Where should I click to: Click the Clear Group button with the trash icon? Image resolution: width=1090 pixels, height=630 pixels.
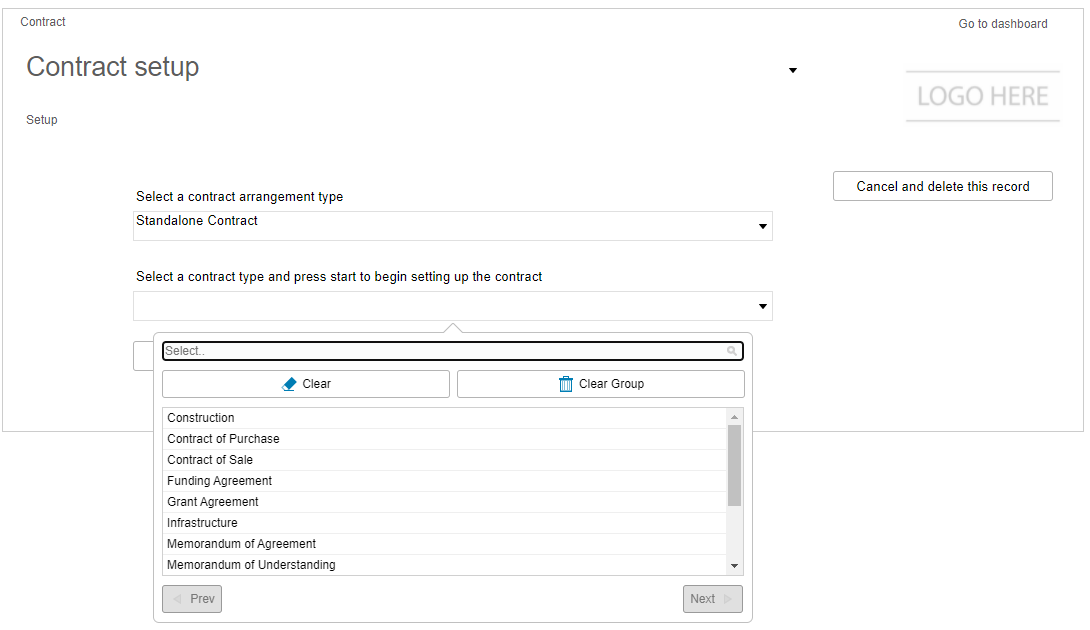point(601,384)
